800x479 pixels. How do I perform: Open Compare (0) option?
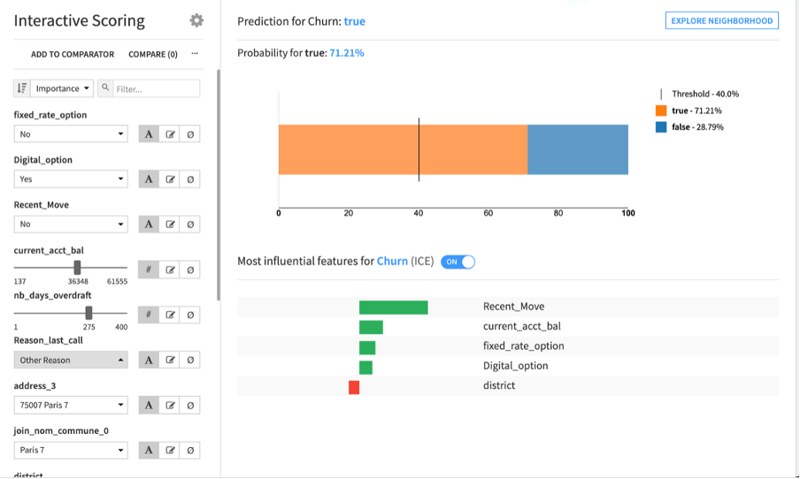[x=153, y=54]
